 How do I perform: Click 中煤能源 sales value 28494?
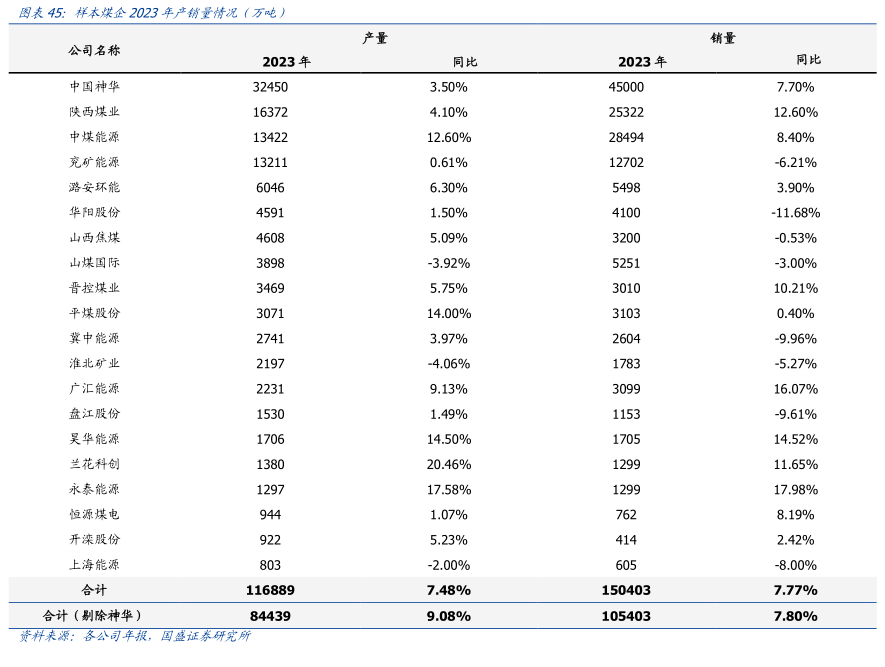tap(626, 137)
